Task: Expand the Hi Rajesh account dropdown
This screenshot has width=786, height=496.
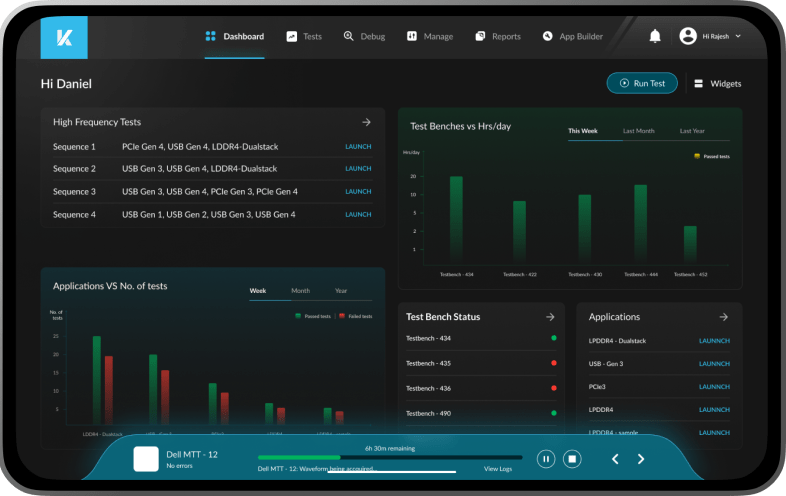Action: (x=738, y=36)
